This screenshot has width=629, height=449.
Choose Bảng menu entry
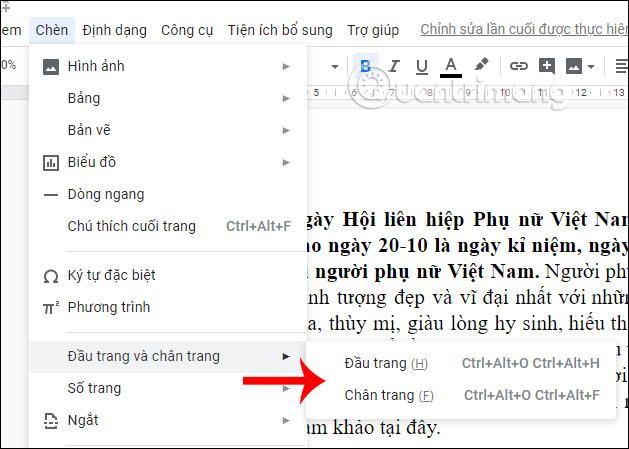click(168, 98)
